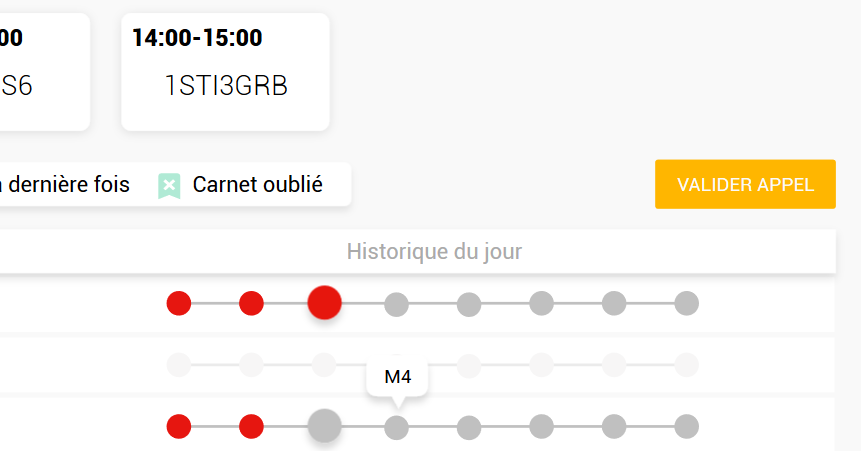The image size is (861, 451).
Task: Click the Carnet oublié bookmark icon
Action: [x=170, y=186]
